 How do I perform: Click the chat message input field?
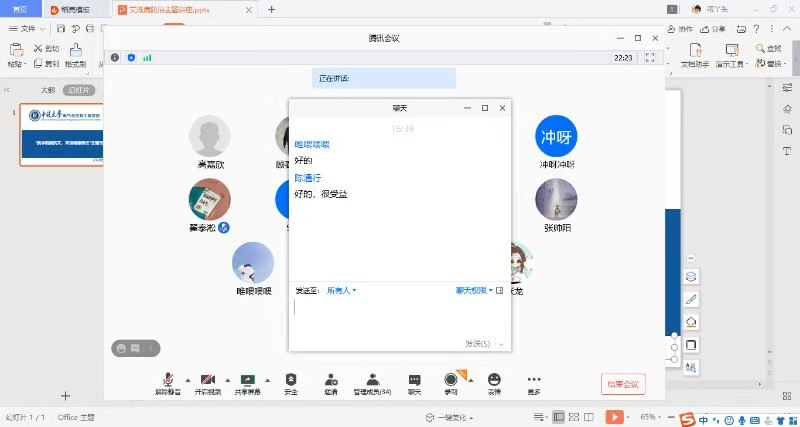[x=398, y=315]
